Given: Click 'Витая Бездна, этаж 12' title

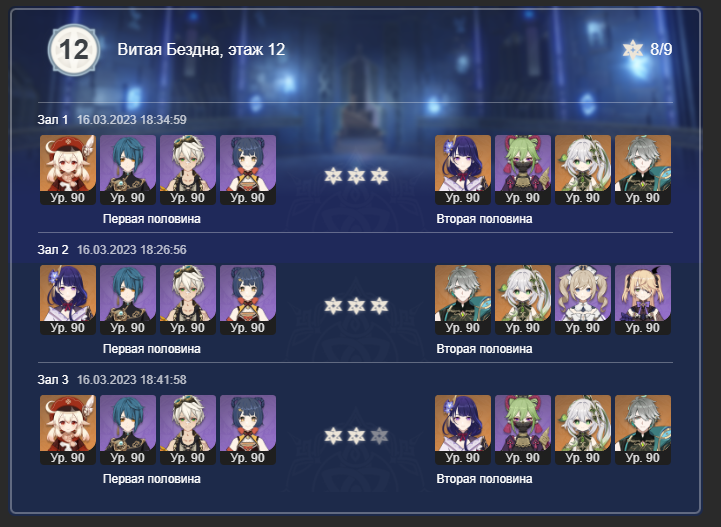Looking at the screenshot, I should tap(201, 50).
